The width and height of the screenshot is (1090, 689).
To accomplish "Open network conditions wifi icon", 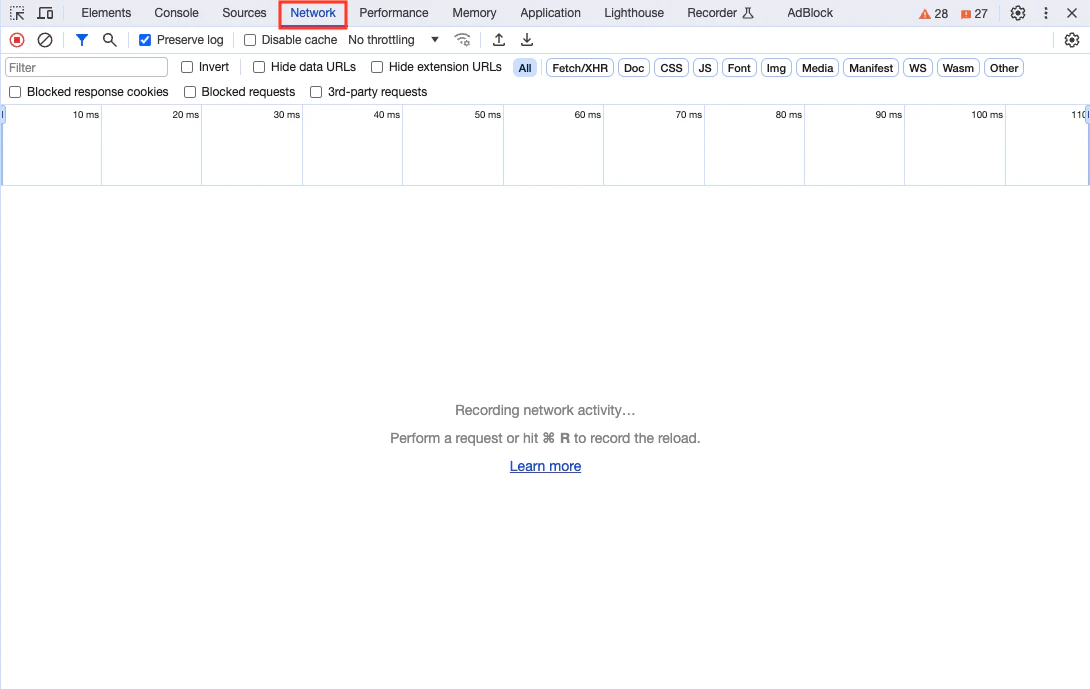I will pyautogui.click(x=462, y=40).
